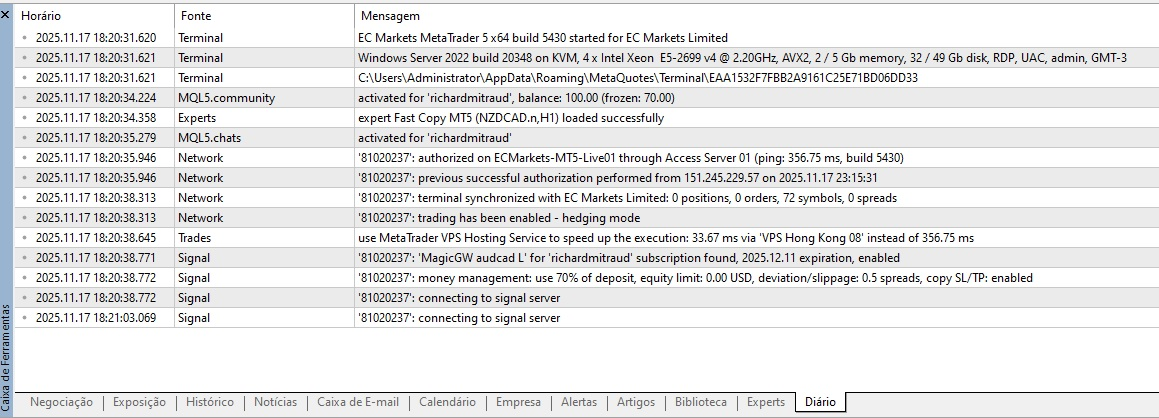Switch to the Experts tab
This screenshot has height=418, width=1159.
tap(766, 402)
